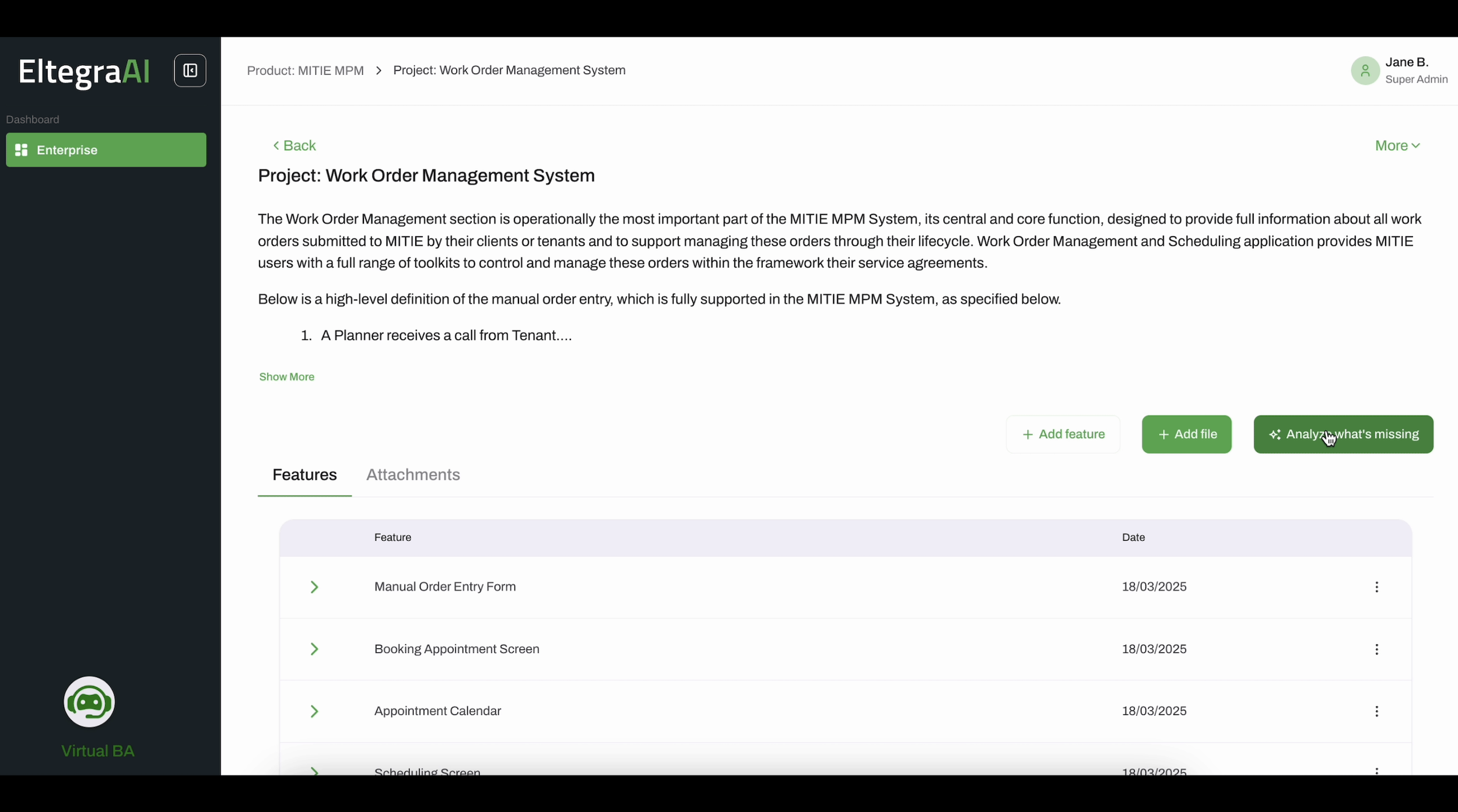Select the Features tab

[304, 474]
